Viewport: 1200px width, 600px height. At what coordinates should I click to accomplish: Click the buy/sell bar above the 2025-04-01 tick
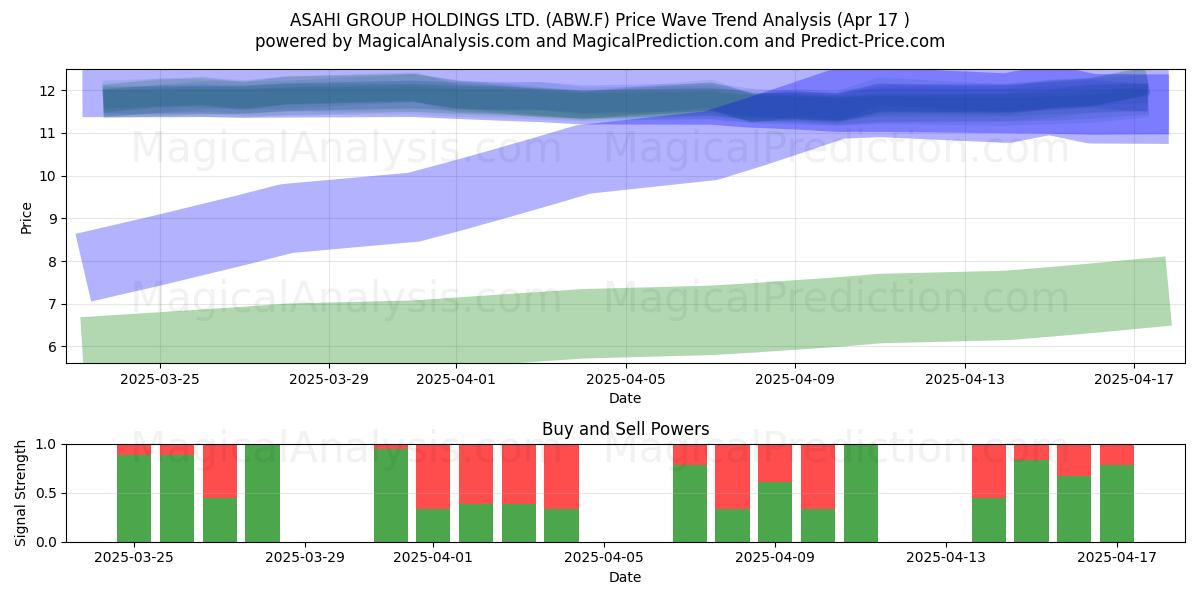[x=433, y=493]
